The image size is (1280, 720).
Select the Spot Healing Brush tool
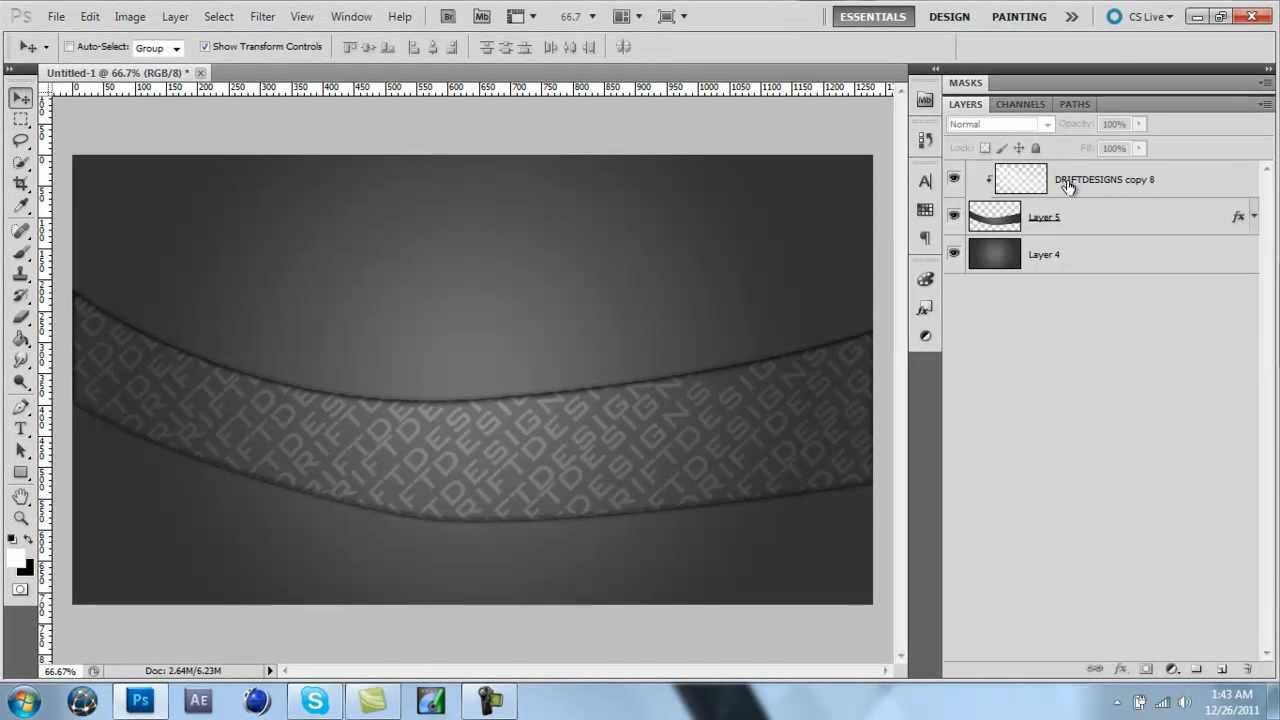coord(20,231)
